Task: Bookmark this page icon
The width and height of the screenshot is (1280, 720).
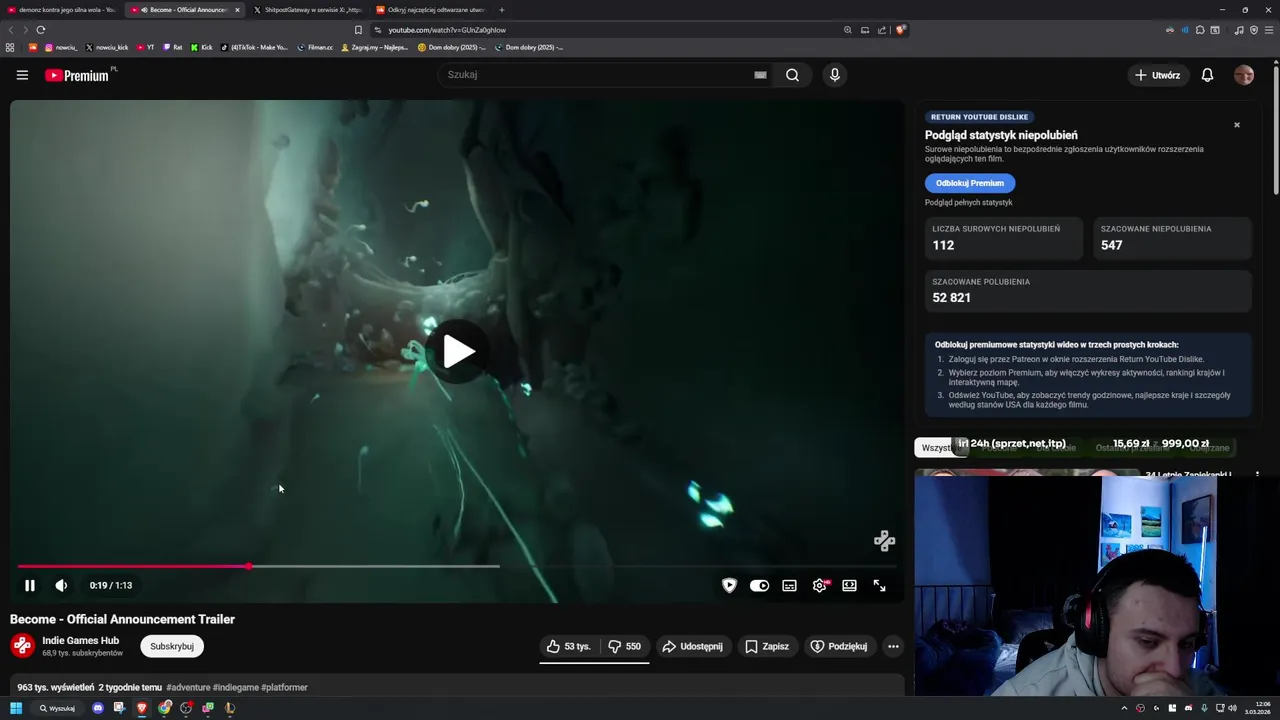Action: pyautogui.click(x=358, y=30)
